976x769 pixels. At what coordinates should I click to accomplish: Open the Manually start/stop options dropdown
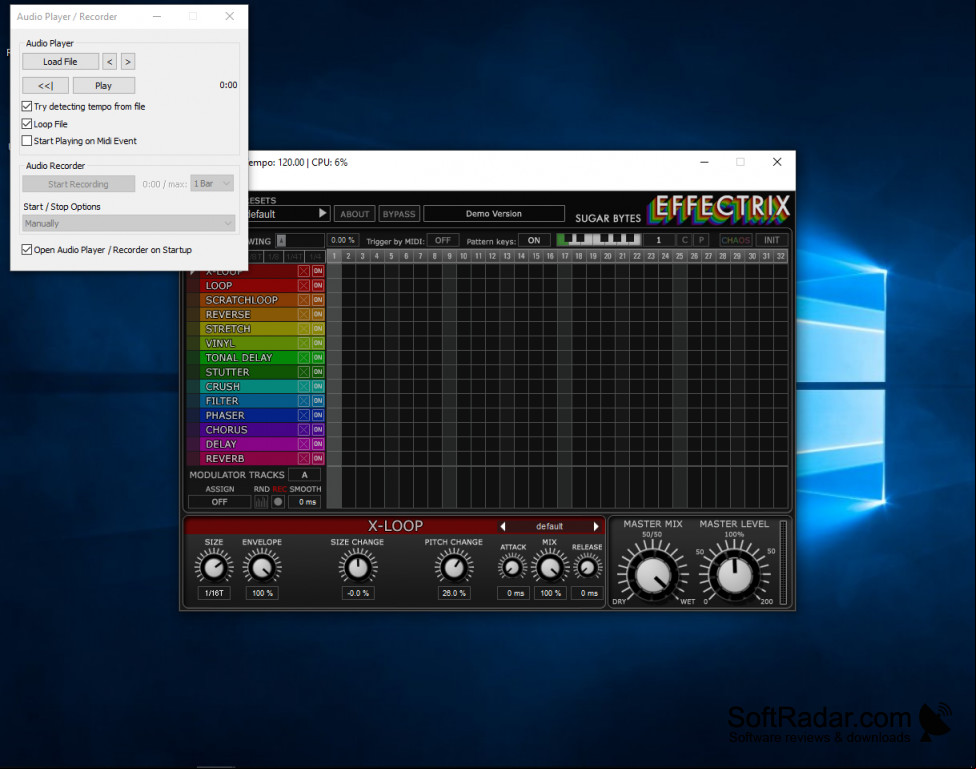point(129,223)
